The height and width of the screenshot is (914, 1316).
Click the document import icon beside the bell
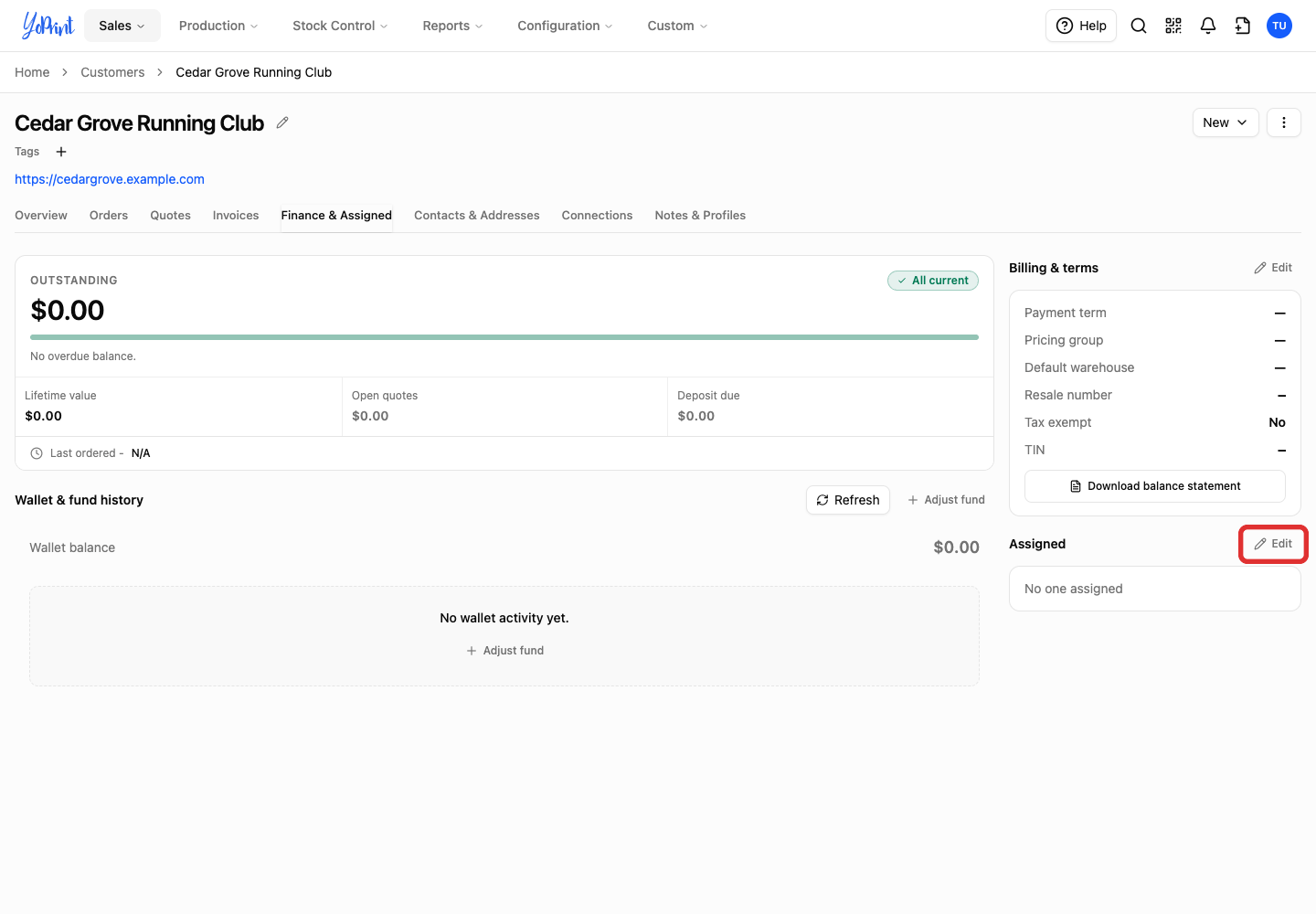tap(1243, 26)
